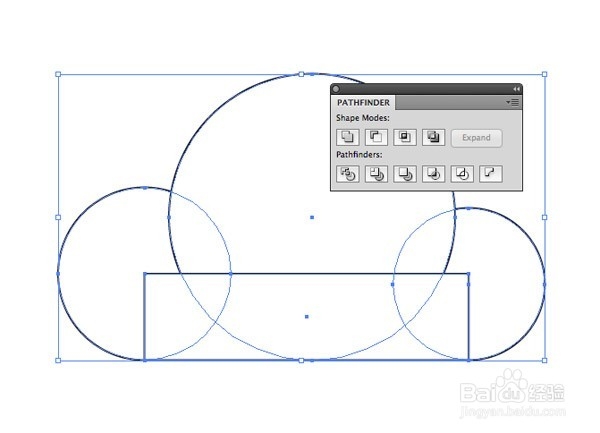Image resolution: width=600 pixels, height=433 pixels.
Task: Click the left circle's top anchor point
Action: tap(145, 188)
